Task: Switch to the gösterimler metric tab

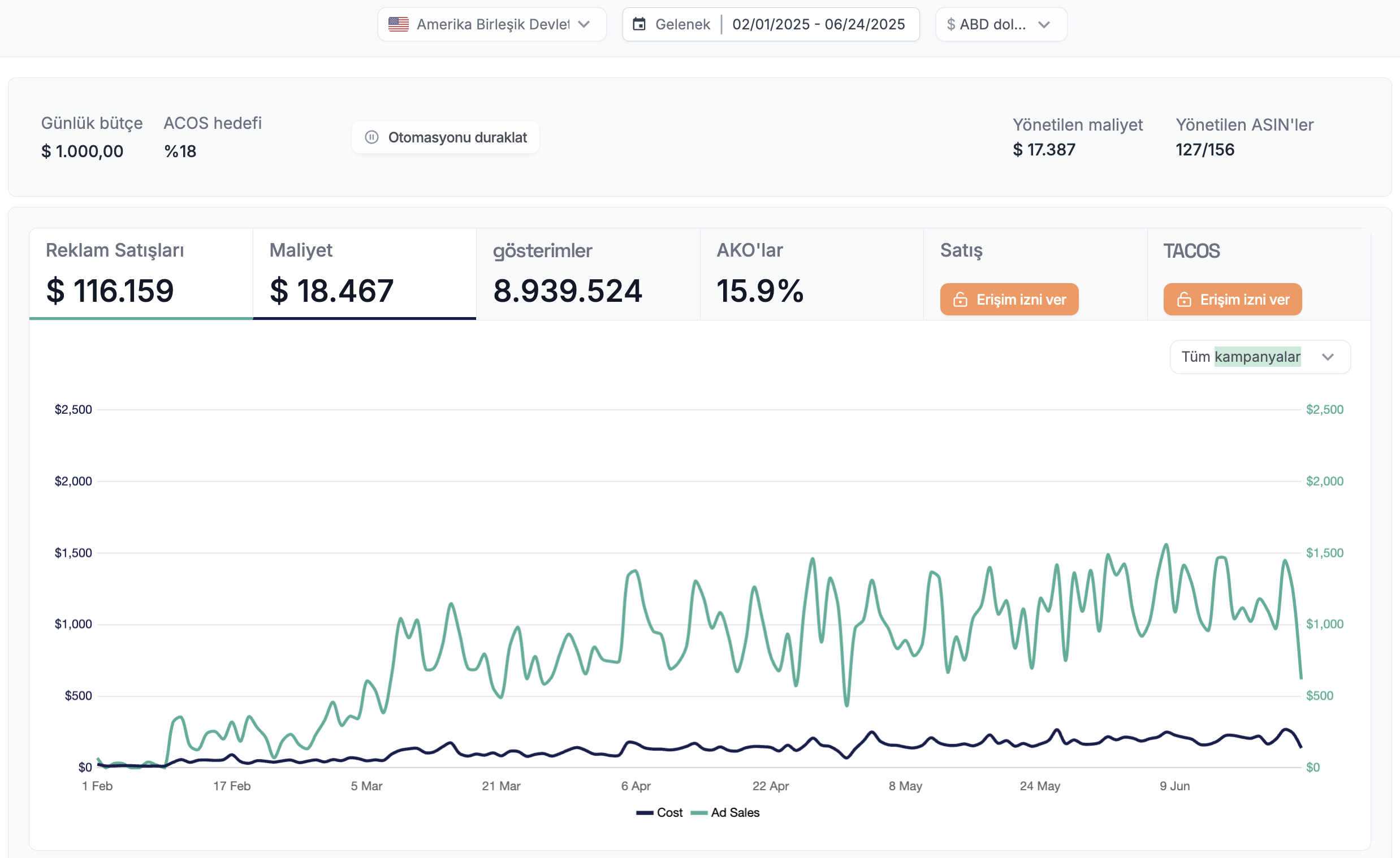Action: (x=587, y=274)
